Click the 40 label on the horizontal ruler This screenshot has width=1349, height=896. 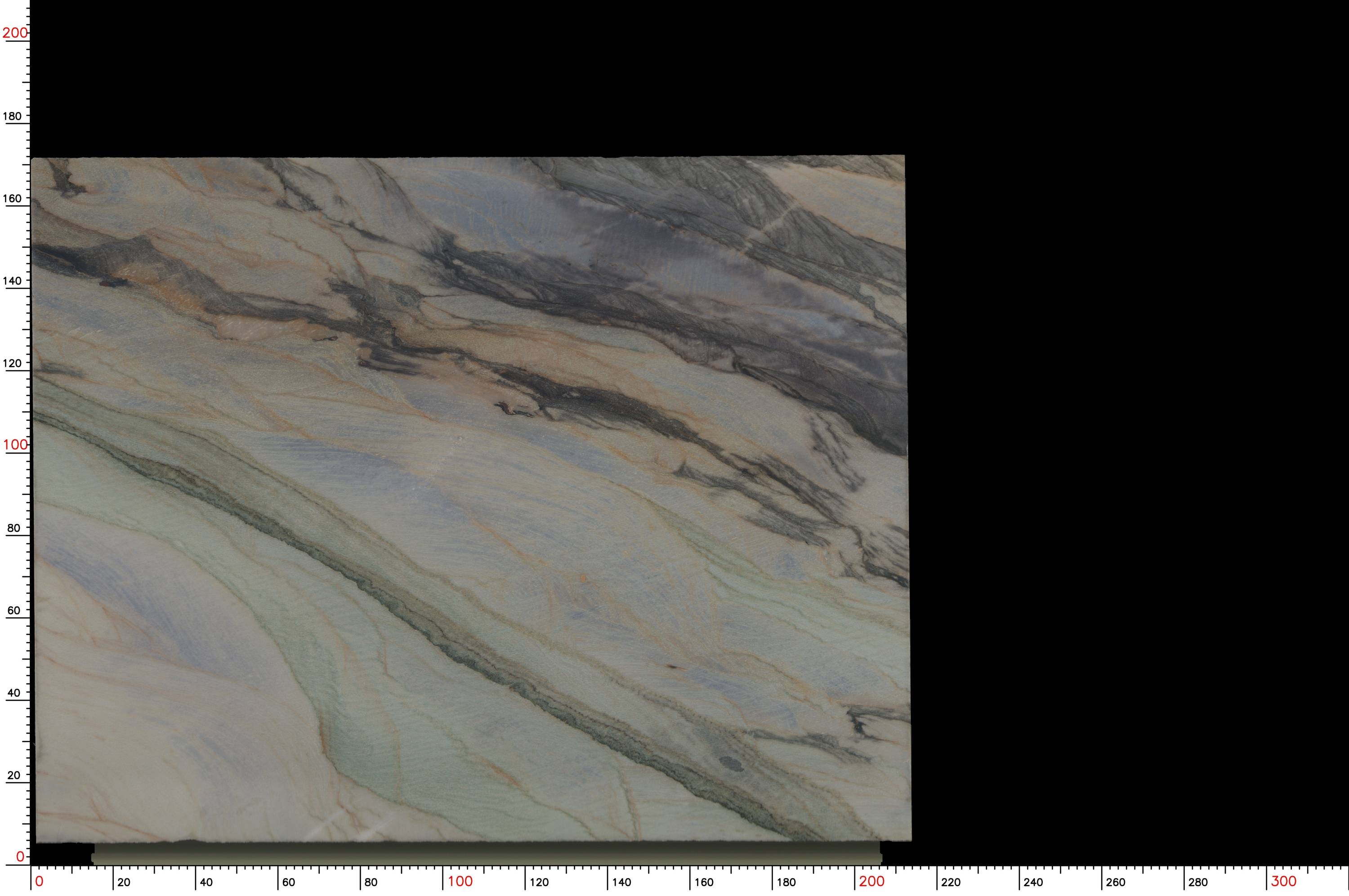coord(206,882)
